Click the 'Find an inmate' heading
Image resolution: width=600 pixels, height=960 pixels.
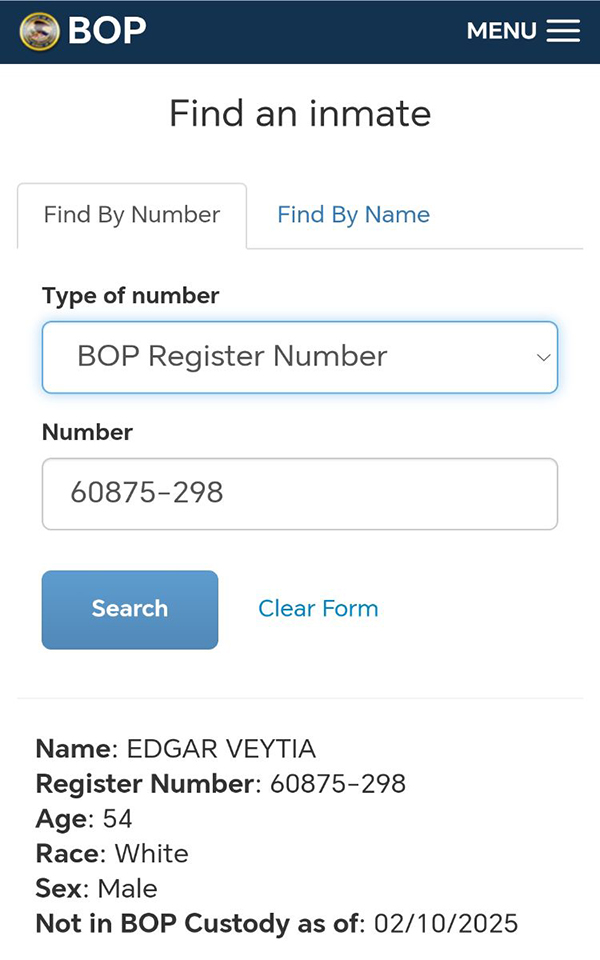tap(300, 113)
